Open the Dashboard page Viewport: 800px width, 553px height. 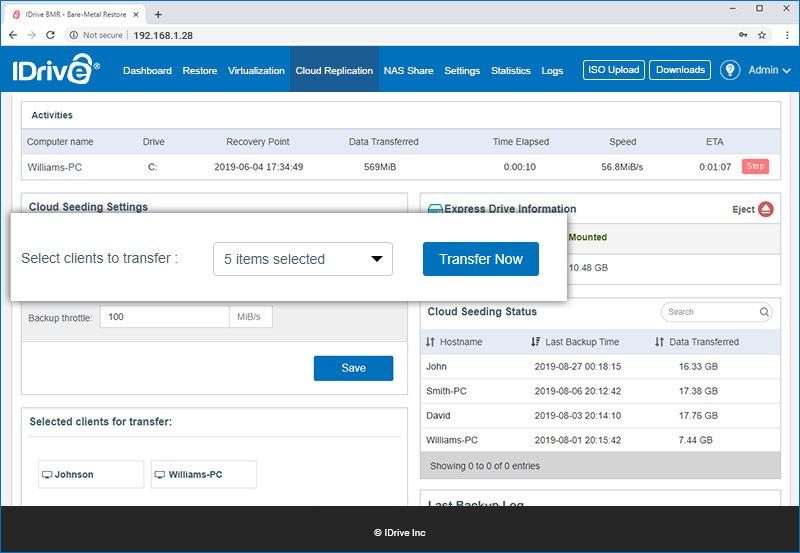147,70
